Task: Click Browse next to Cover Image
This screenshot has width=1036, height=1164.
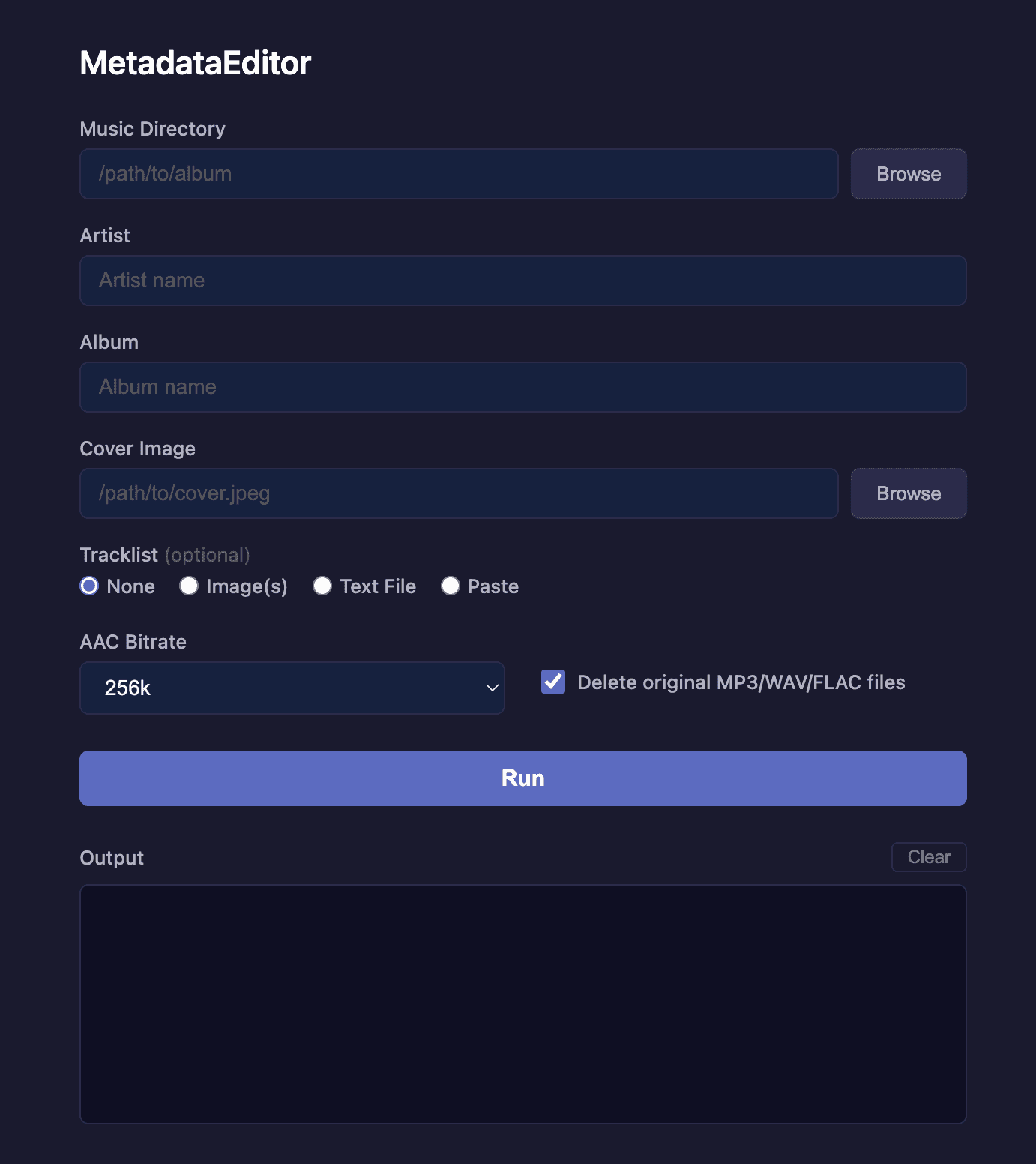Action: point(908,493)
